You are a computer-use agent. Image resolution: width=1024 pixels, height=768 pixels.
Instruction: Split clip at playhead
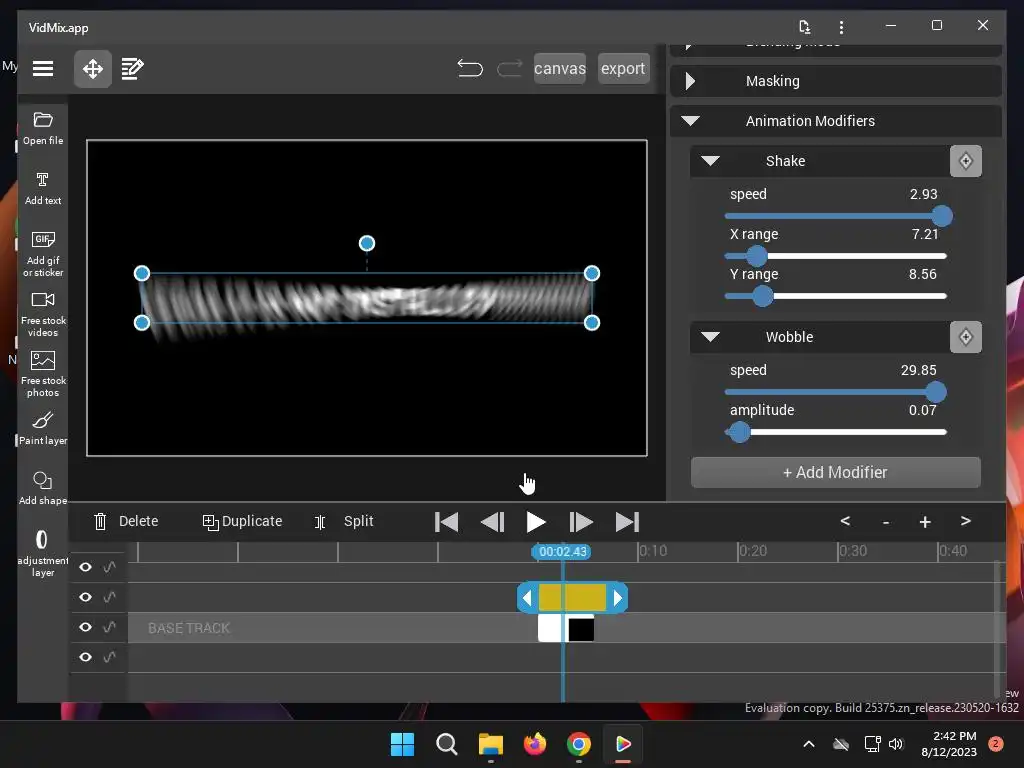[x=344, y=521]
